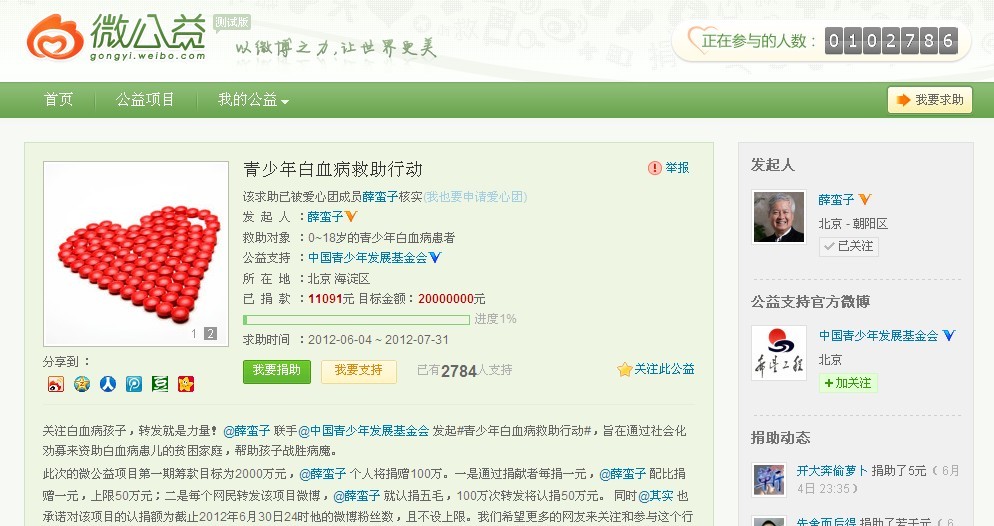Toggle the 已关注 followed button for 薛蛮子
Screen dimensions: 994x526
point(848,246)
